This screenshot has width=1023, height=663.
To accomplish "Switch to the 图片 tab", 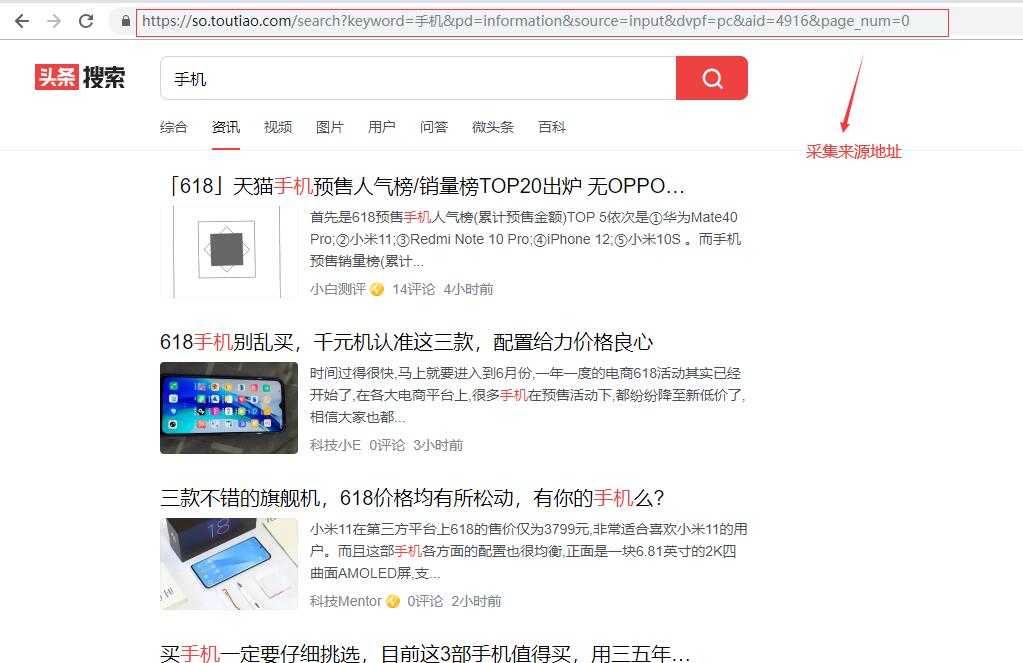I will (x=329, y=127).
